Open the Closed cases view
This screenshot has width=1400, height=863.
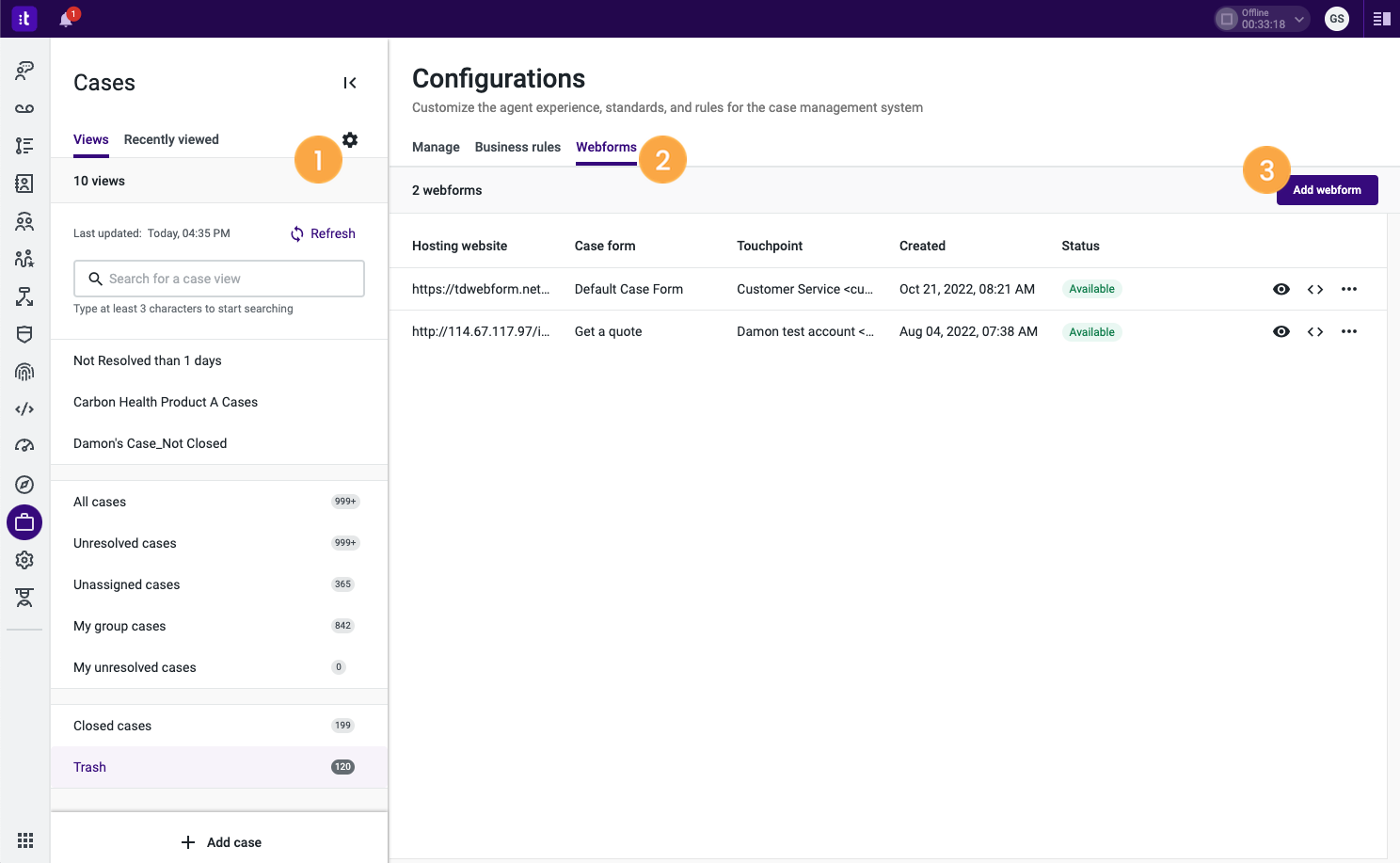click(x=219, y=726)
